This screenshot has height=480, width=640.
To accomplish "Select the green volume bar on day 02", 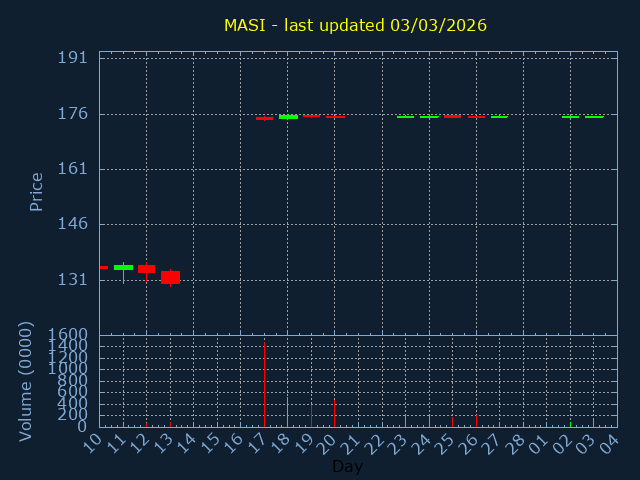I will pos(570,423).
